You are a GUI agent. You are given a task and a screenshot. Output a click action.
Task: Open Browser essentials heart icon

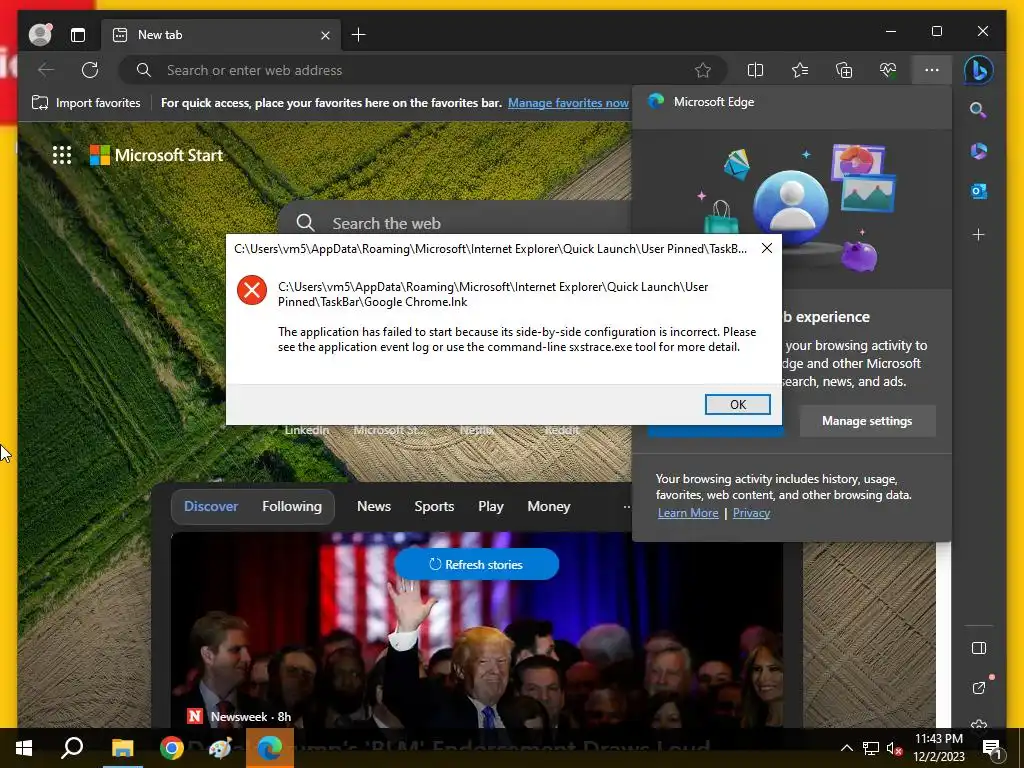pos(888,70)
